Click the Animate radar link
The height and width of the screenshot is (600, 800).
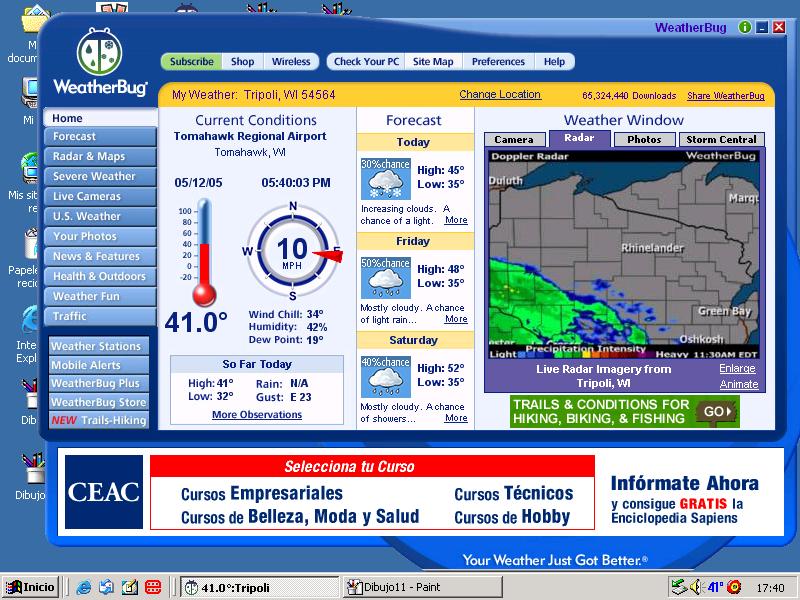[739, 384]
